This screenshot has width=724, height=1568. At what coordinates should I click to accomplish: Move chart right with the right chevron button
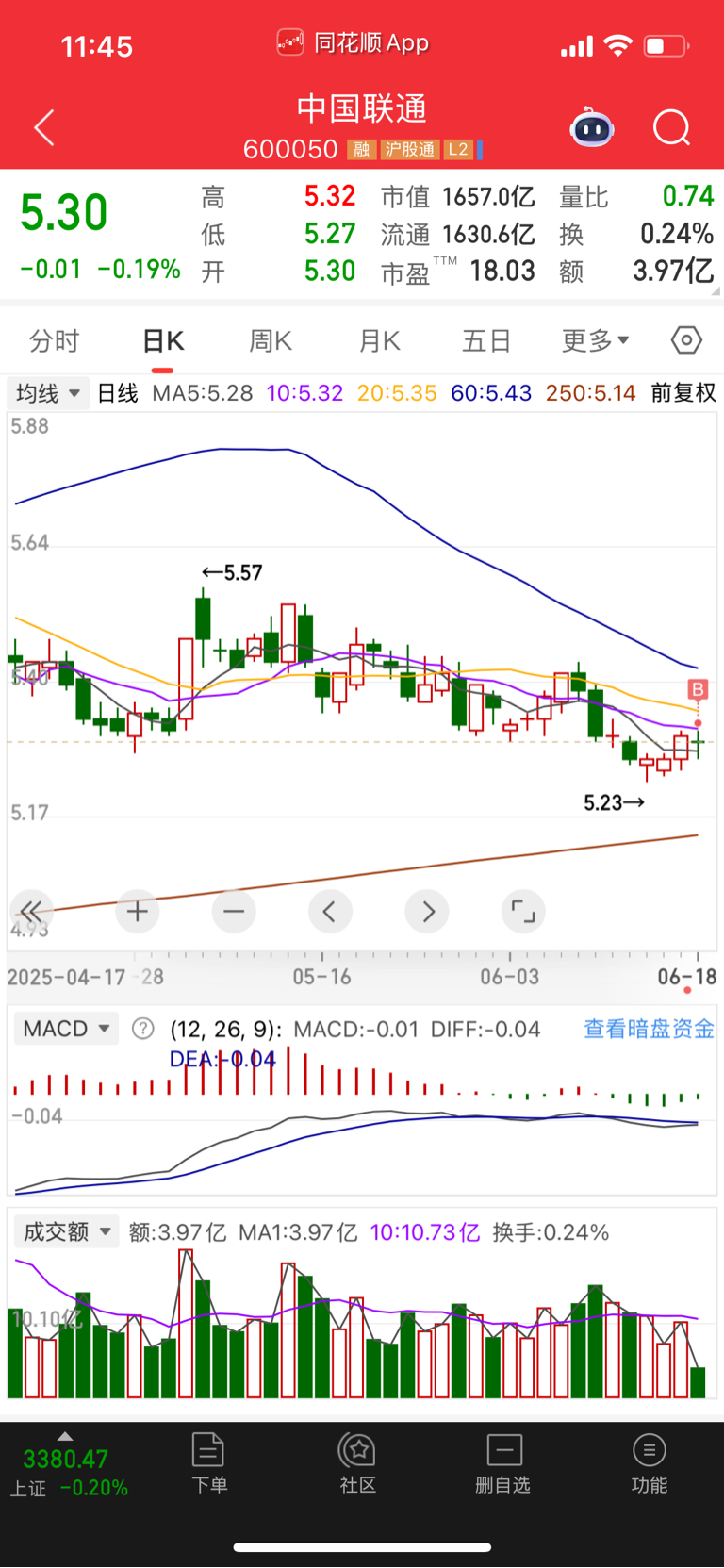click(x=427, y=911)
